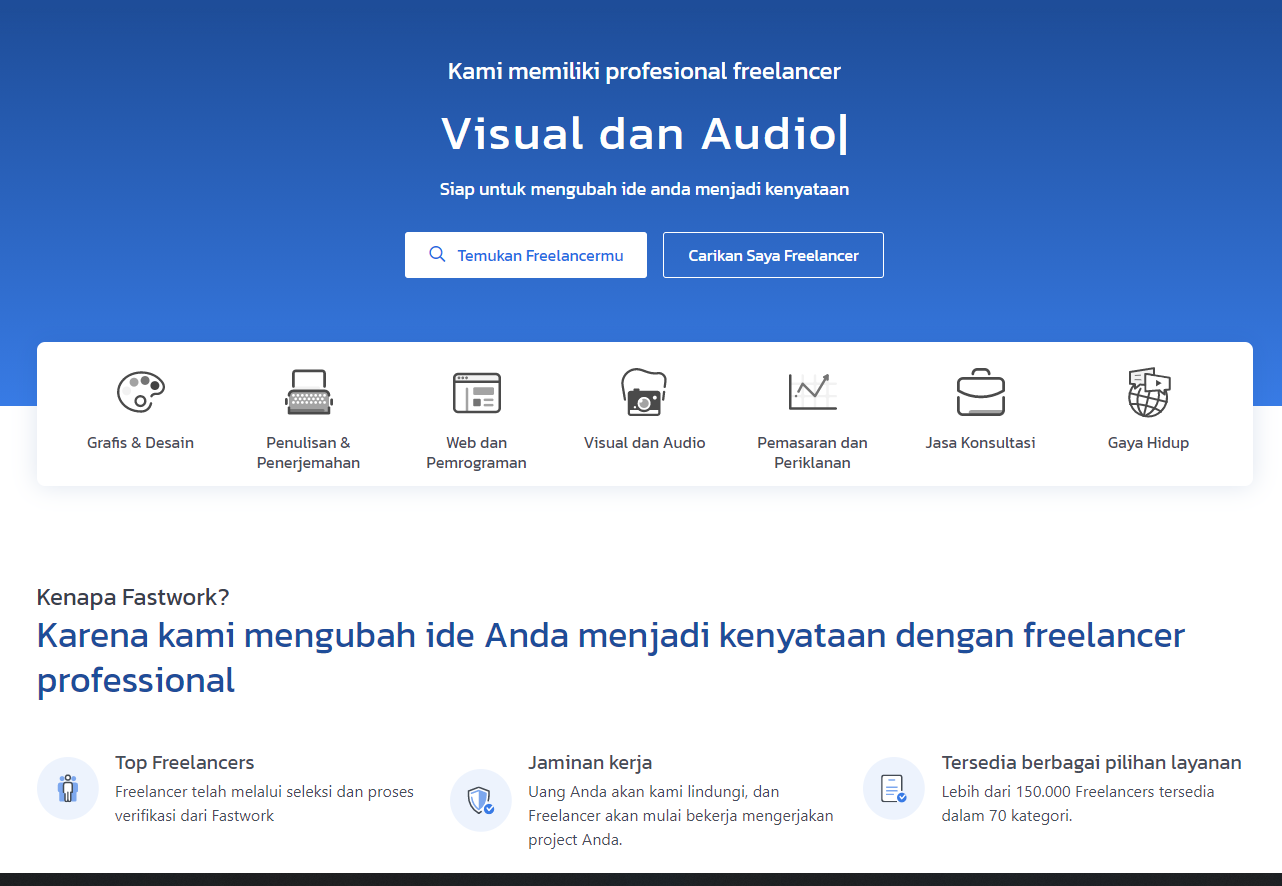Click the magnifier icon in Temukan Freelancermu

[x=437, y=254]
